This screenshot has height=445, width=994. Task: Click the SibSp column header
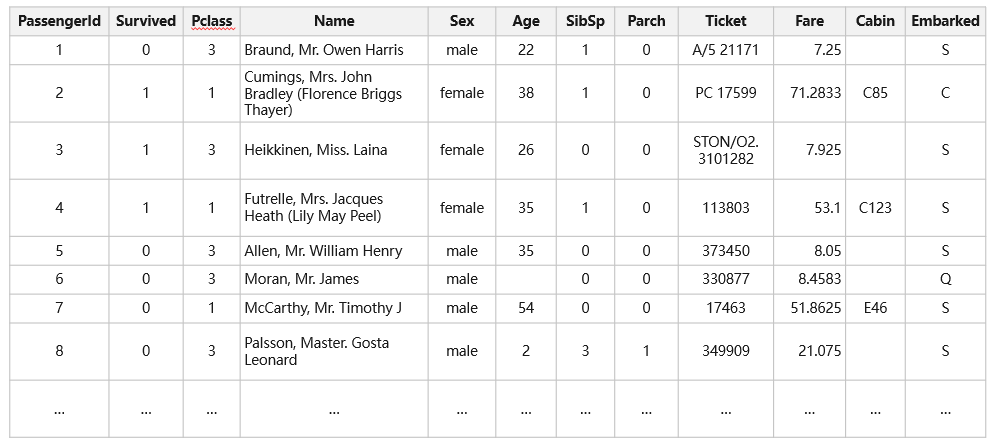(x=585, y=21)
